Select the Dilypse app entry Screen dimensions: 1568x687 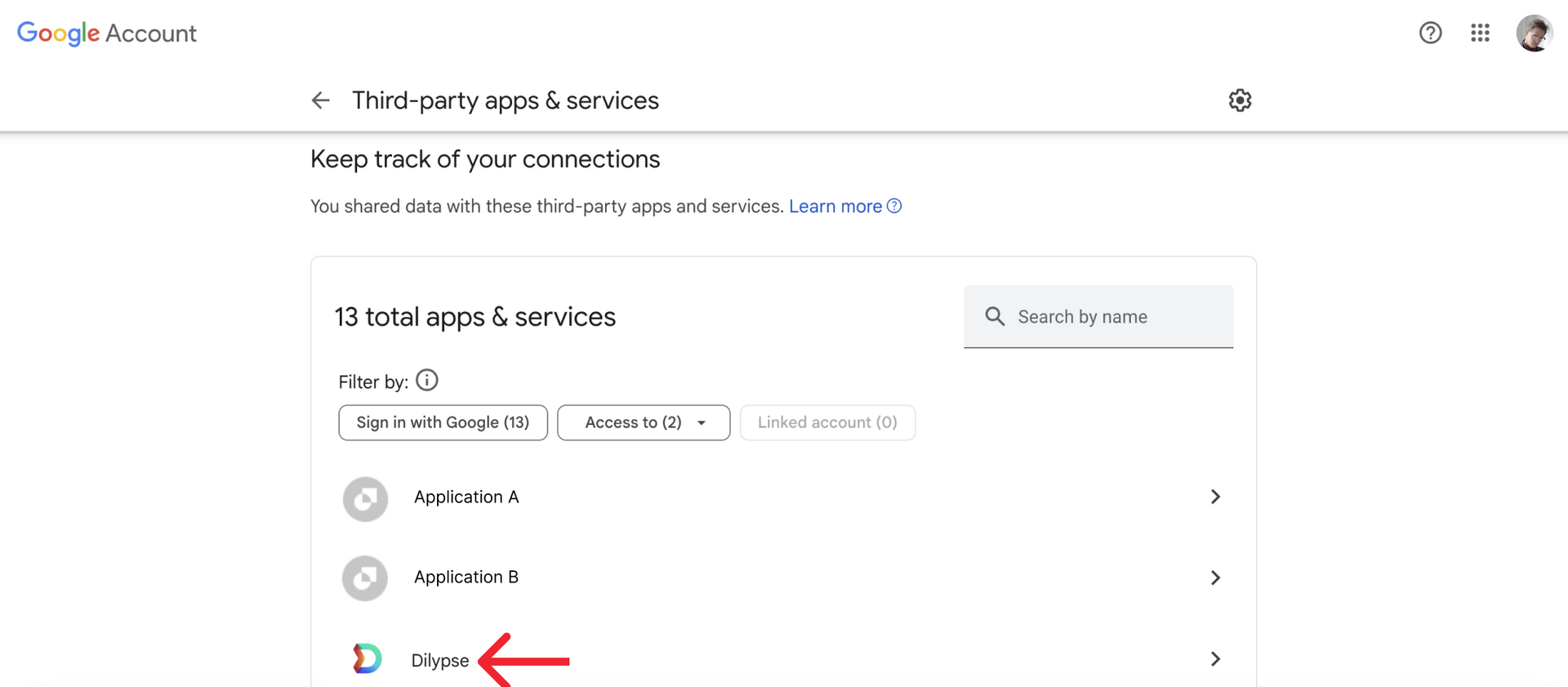[783, 658]
